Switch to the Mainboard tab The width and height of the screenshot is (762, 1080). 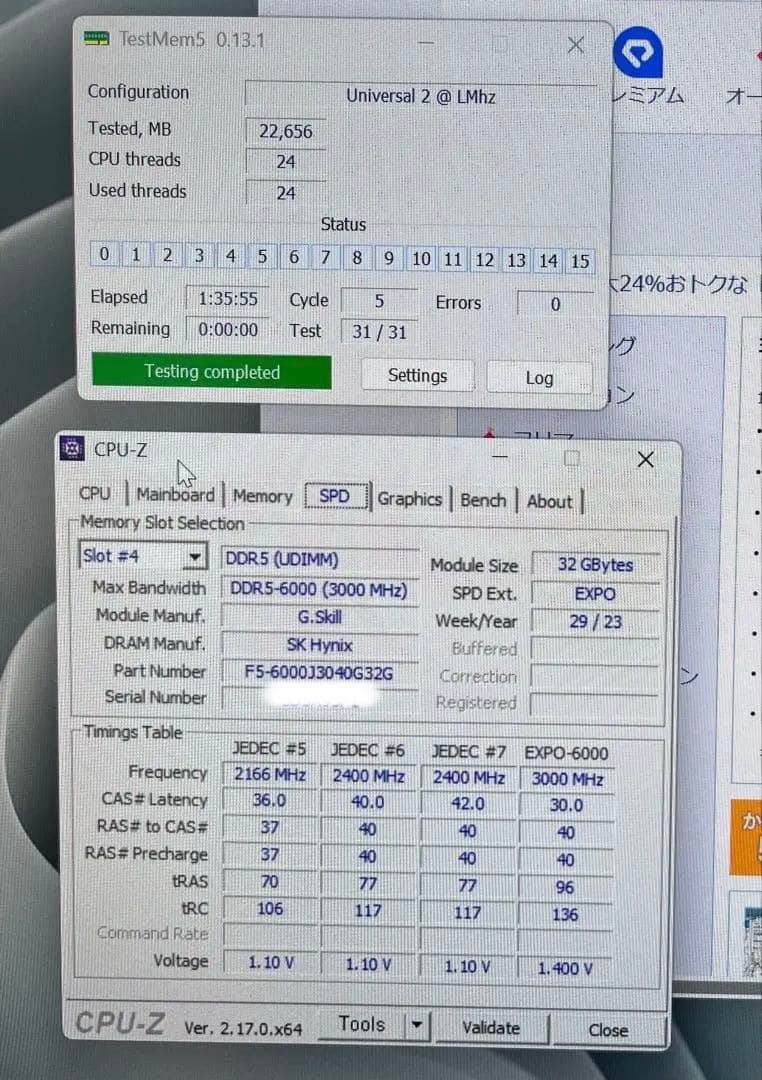(x=175, y=495)
